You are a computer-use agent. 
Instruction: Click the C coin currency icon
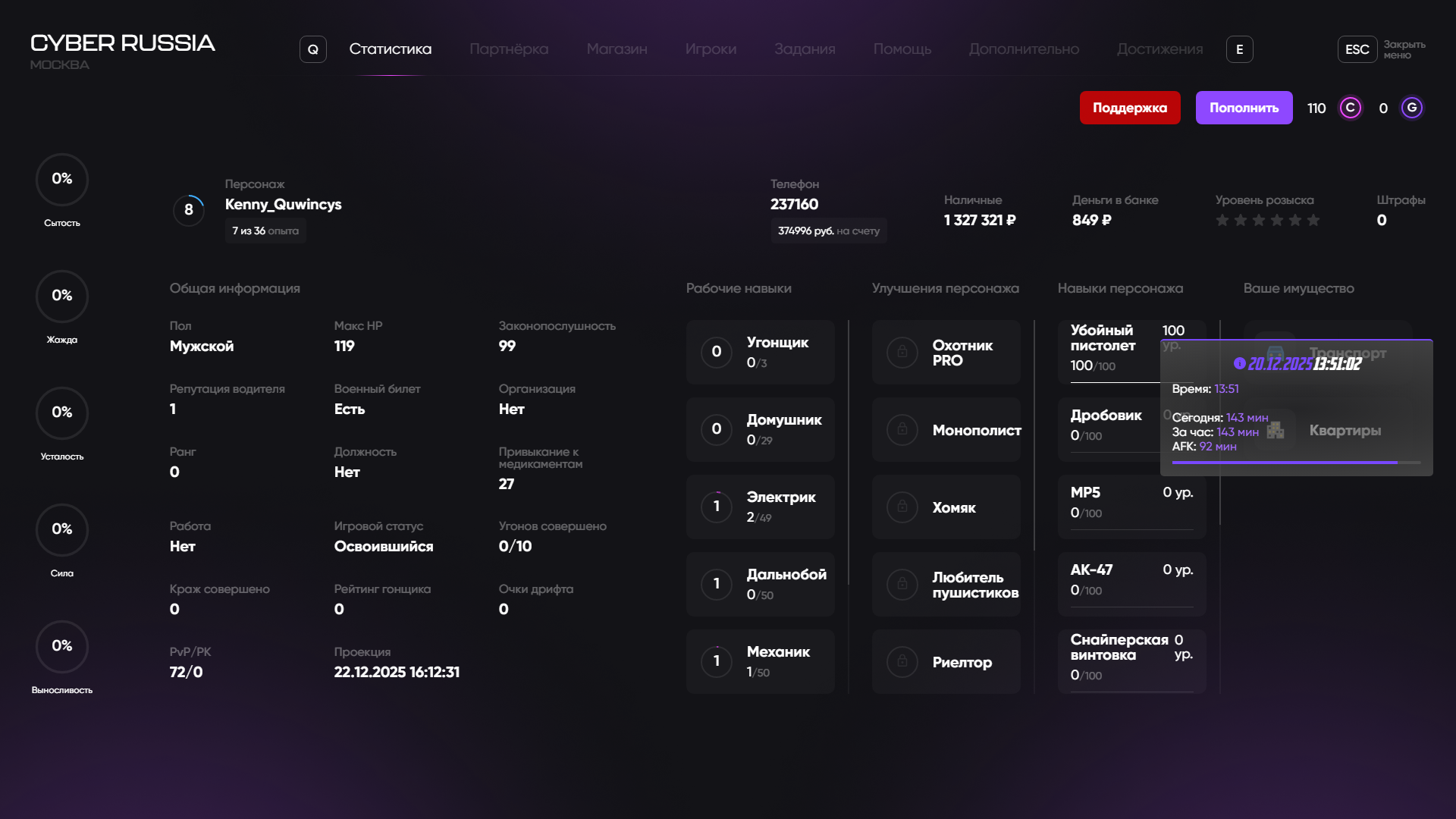tap(1350, 108)
